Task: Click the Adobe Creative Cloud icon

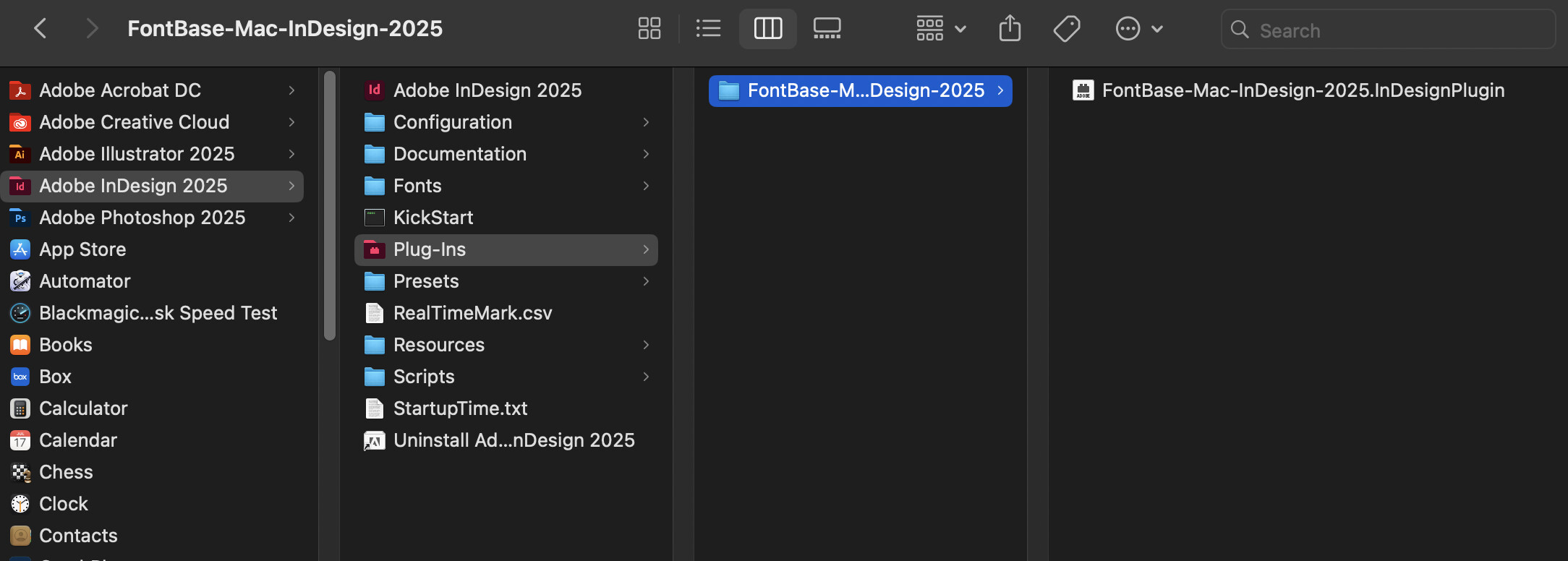Action: (x=20, y=122)
